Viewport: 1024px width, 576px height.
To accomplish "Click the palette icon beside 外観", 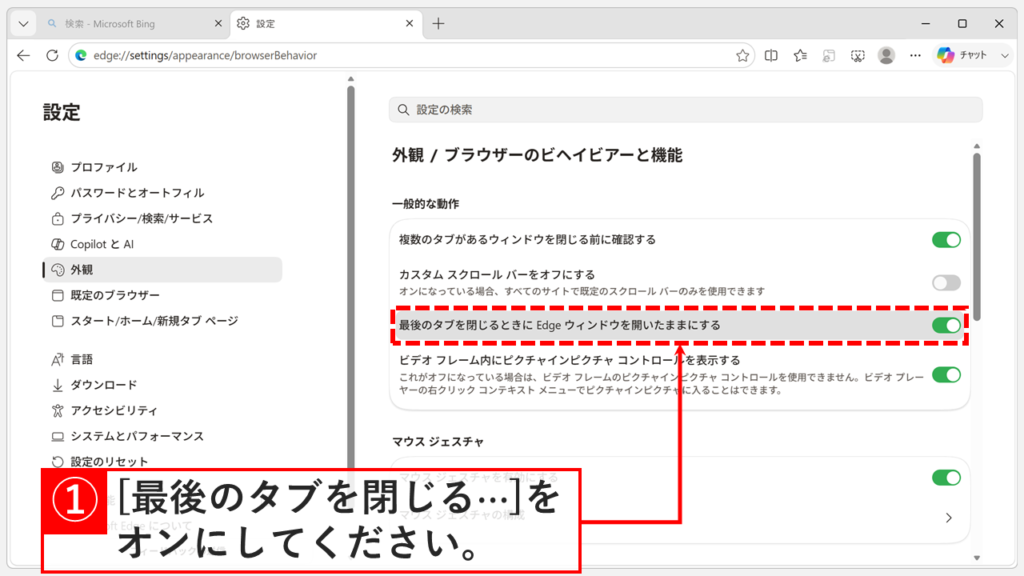I will coord(57,270).
